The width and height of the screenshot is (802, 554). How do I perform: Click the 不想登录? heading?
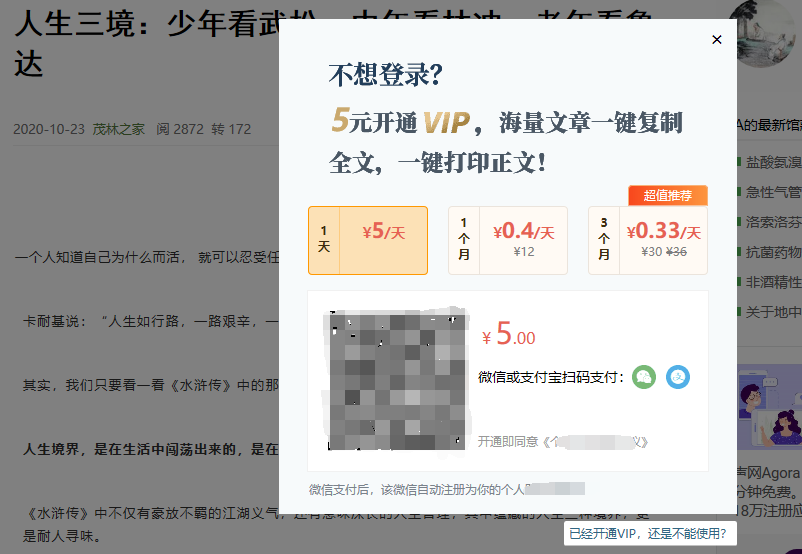pos(385,75)
